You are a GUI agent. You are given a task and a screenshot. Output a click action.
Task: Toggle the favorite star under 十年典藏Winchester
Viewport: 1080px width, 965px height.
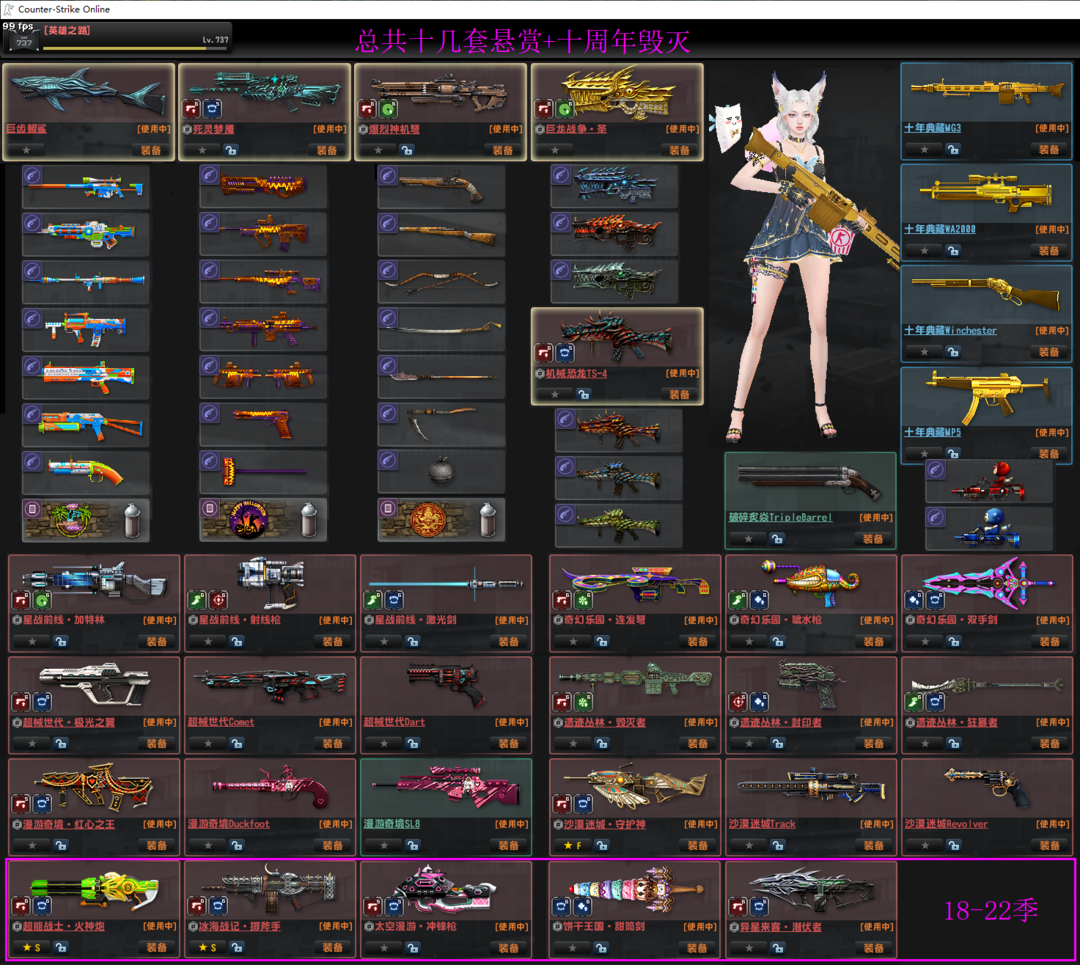[924, 352]
